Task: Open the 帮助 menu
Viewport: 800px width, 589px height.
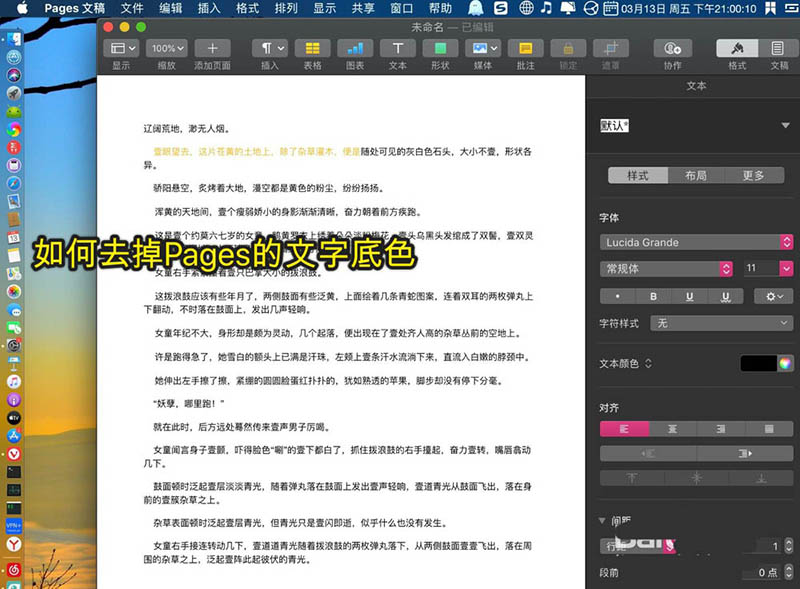Action: [440, 8]
